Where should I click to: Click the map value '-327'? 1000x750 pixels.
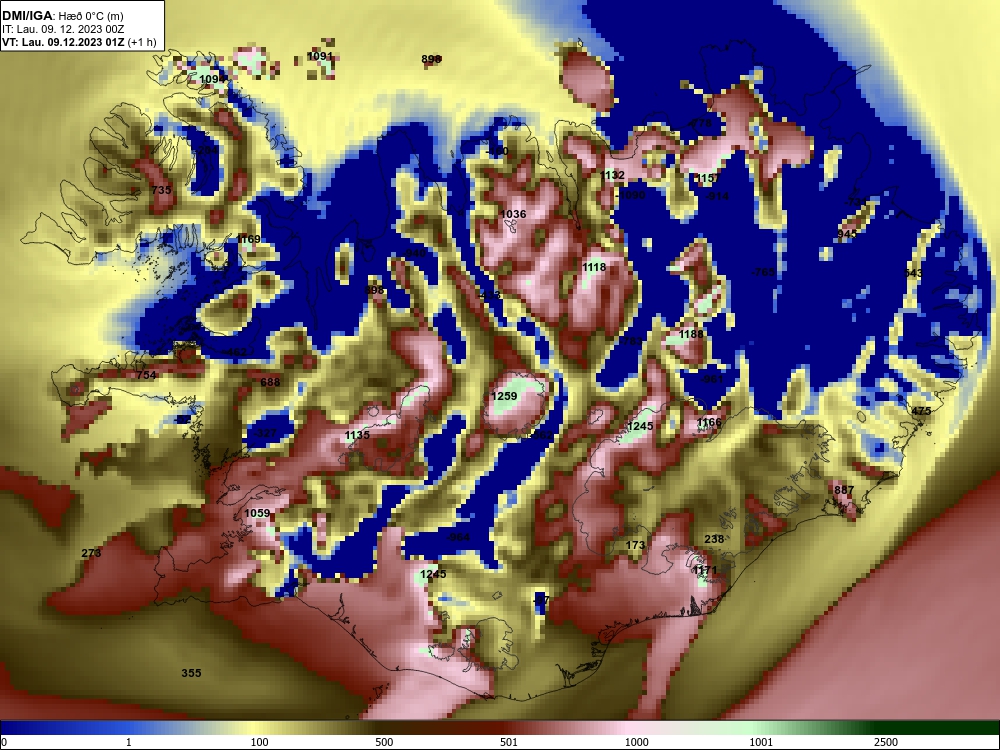tap(265, 433)
